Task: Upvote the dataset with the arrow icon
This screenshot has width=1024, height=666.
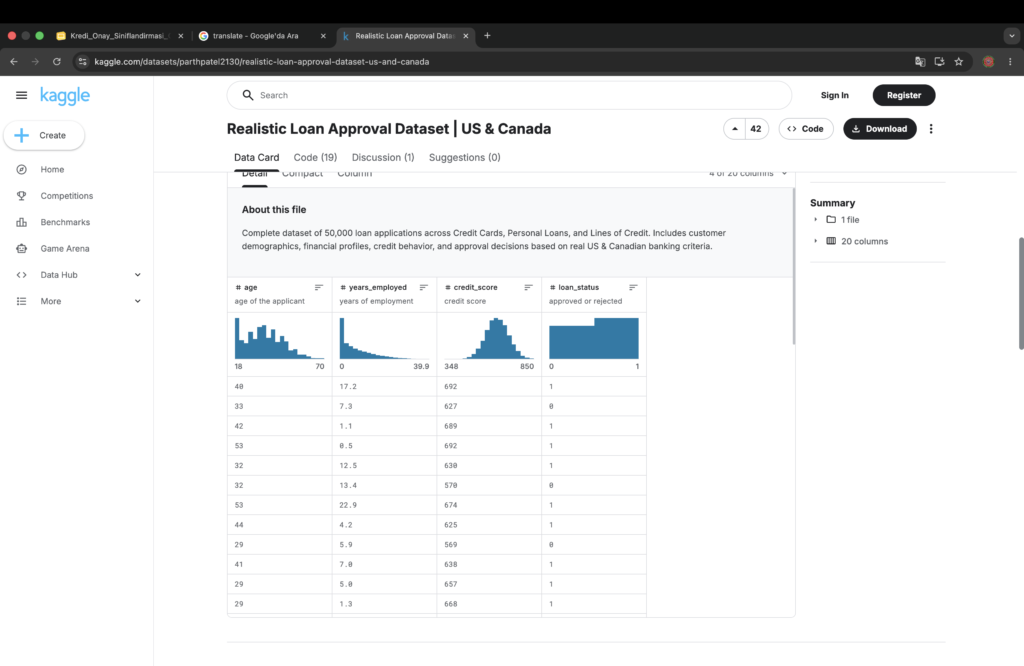Action: [735, 129]
